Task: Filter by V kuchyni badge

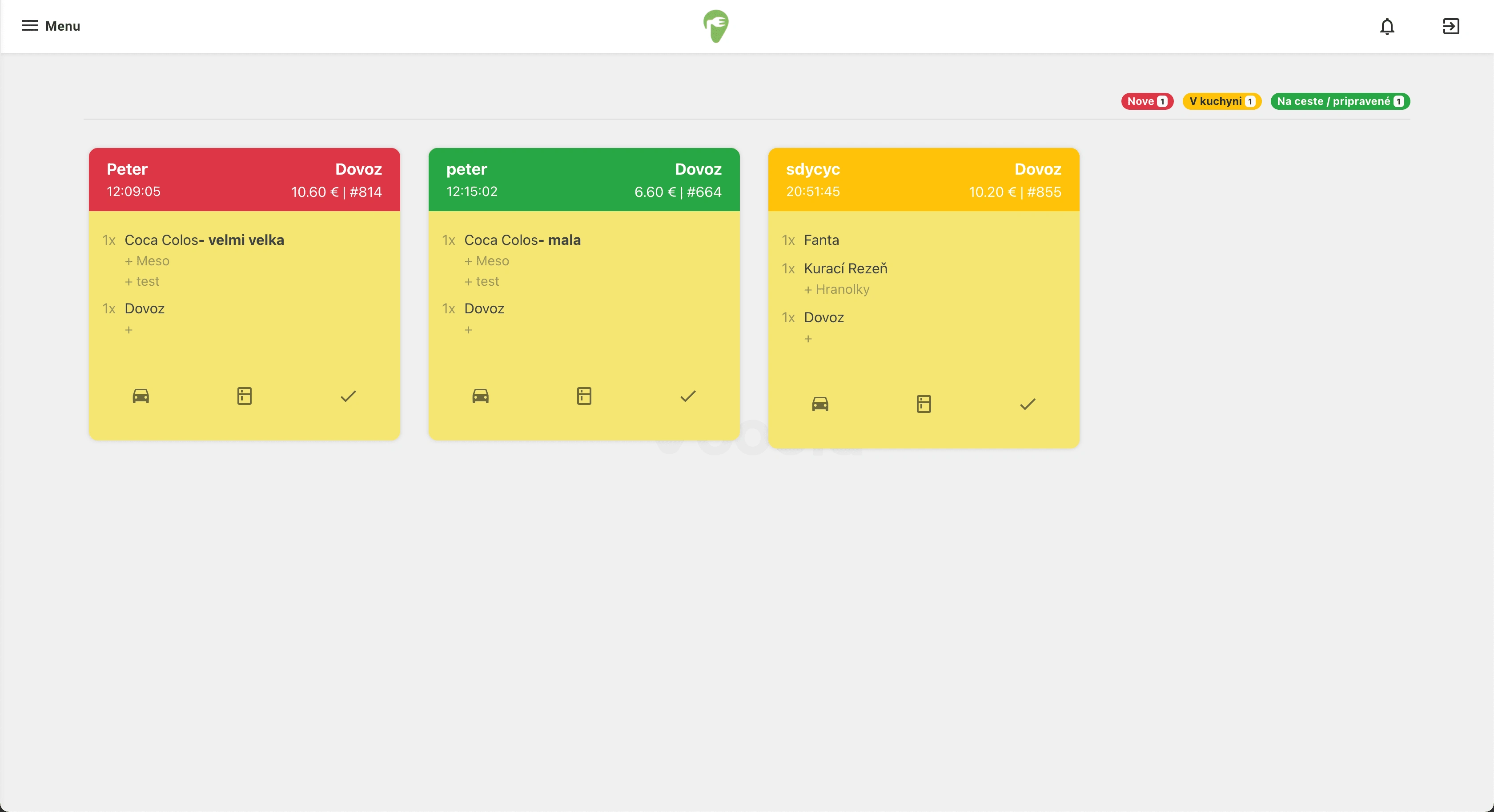Action: 1221,101
